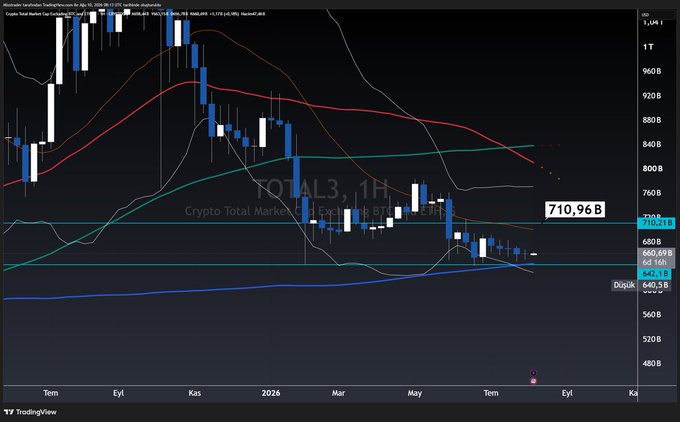
Task: Click the 800 B price scale label
Action: pos(652,168)
